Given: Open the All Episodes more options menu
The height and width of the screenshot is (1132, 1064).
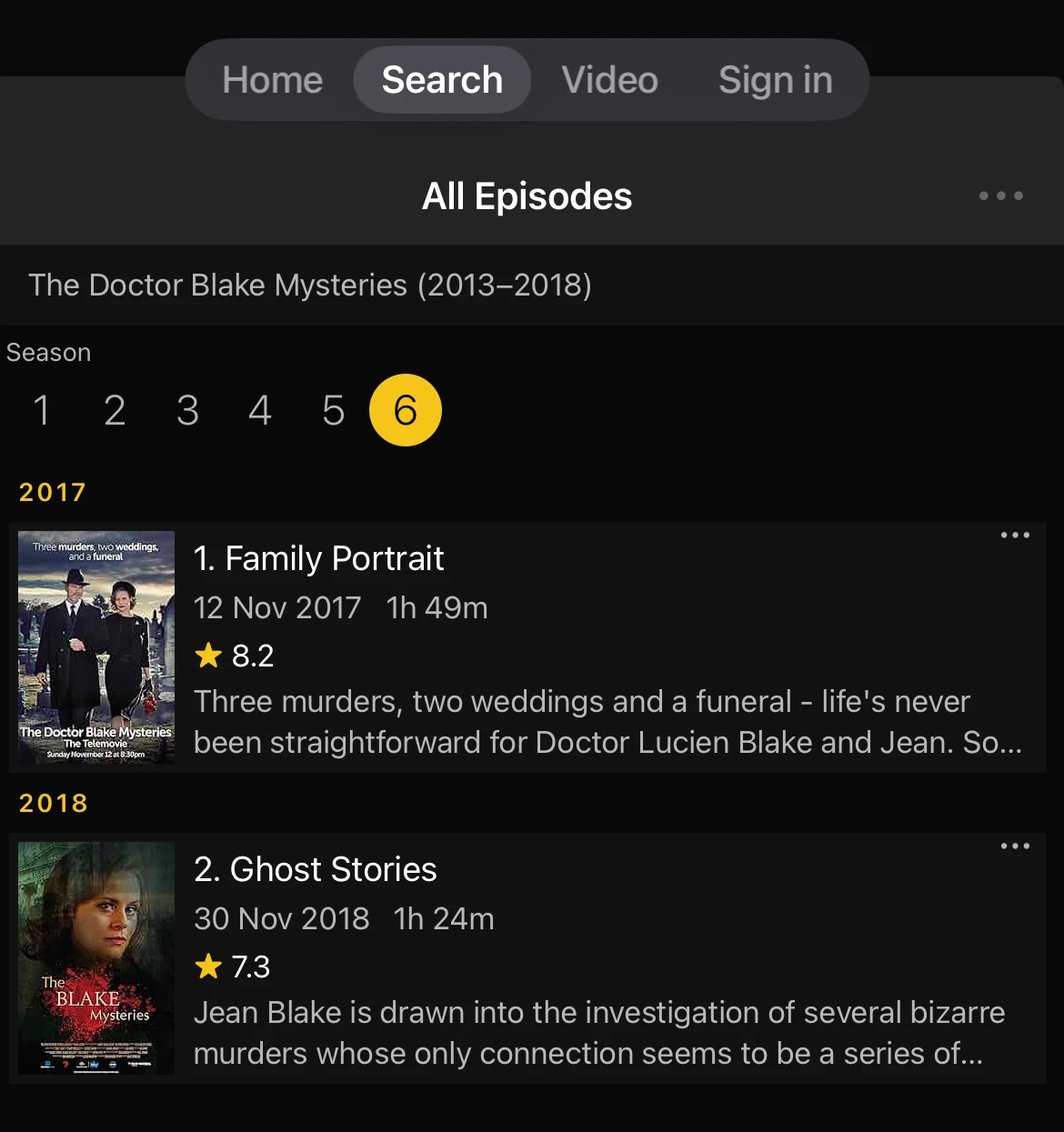Looking at the screenshot, I should click(1000, 195).
